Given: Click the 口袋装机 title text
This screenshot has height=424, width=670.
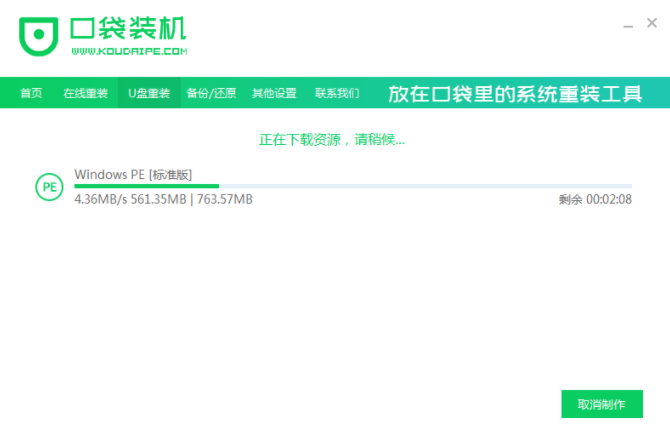Looking at the screenshot, I should tap(128, 28).
